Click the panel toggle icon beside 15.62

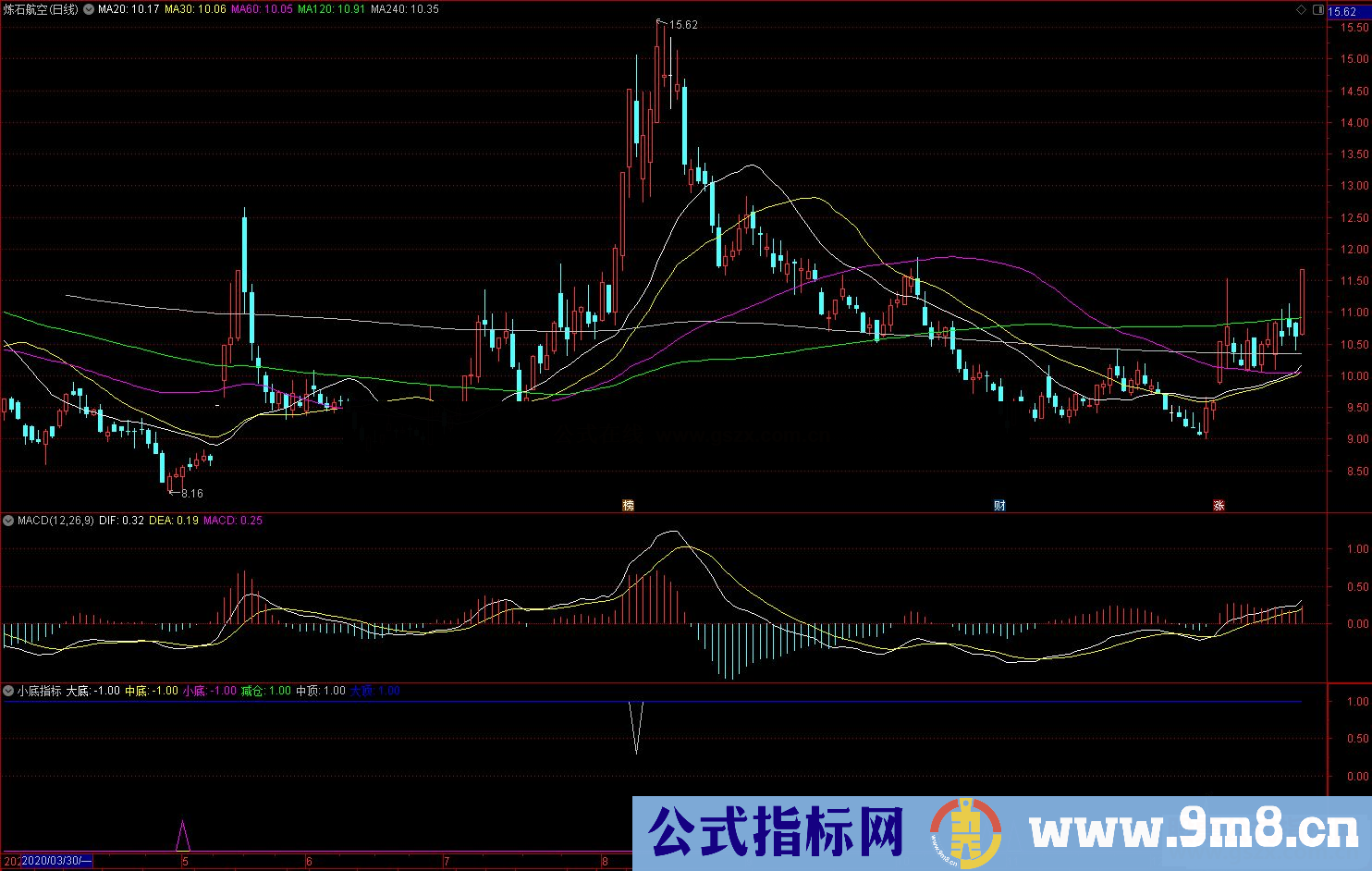tap(1318, 10)
